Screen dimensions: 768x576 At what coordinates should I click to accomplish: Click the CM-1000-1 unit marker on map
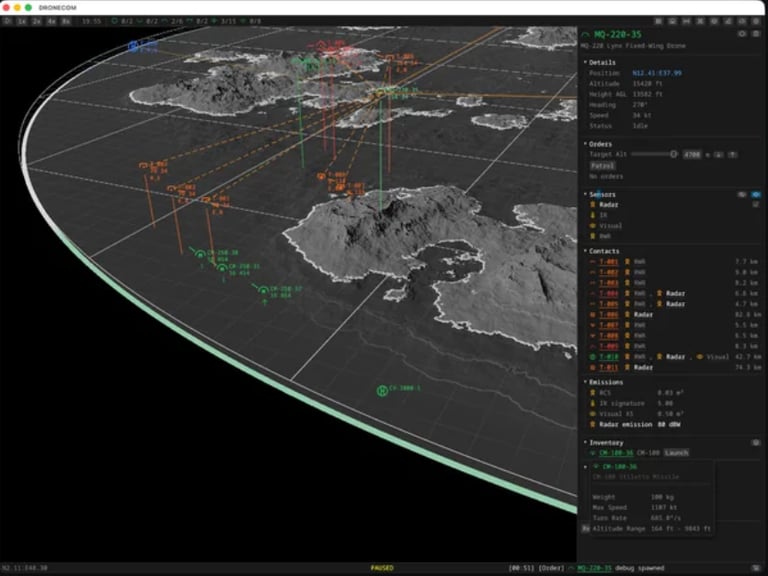[x=381, y=390]
